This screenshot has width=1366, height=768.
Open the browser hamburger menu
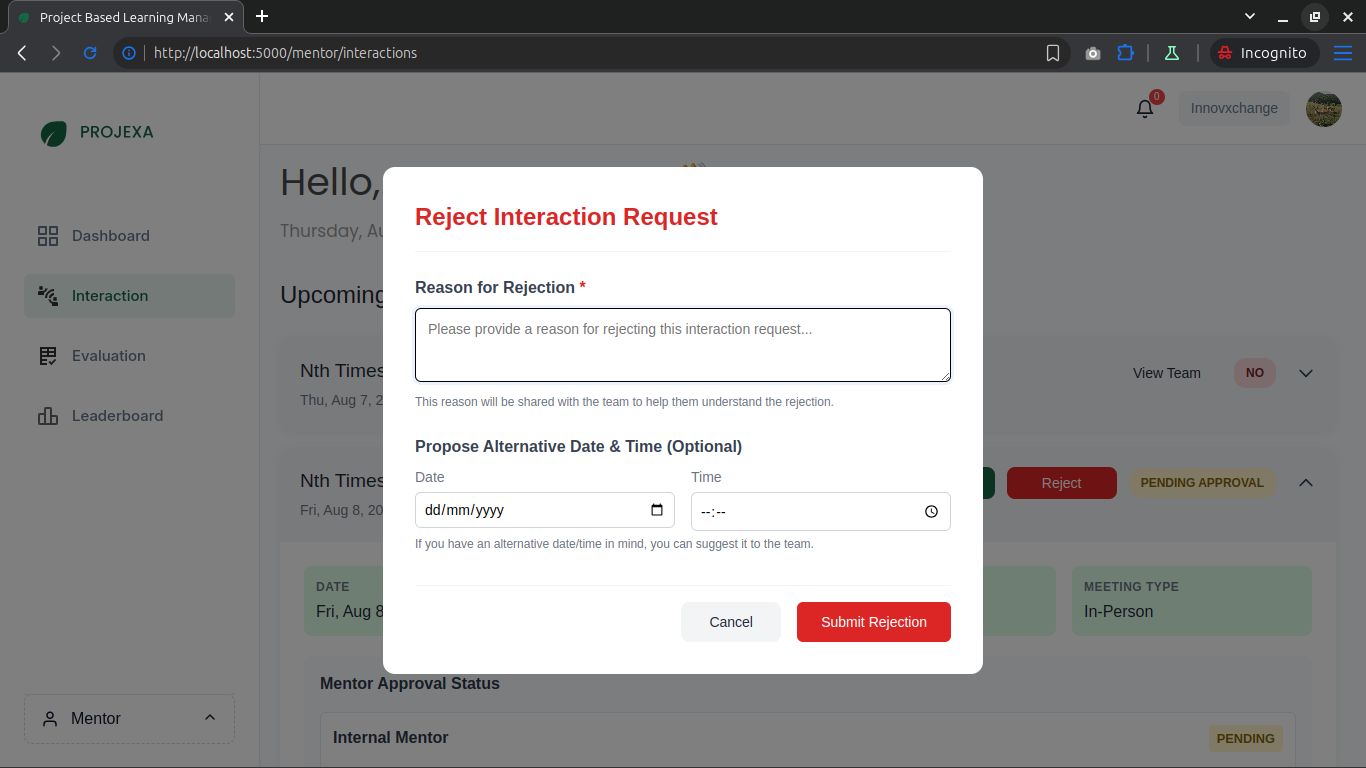[1343, 52]
